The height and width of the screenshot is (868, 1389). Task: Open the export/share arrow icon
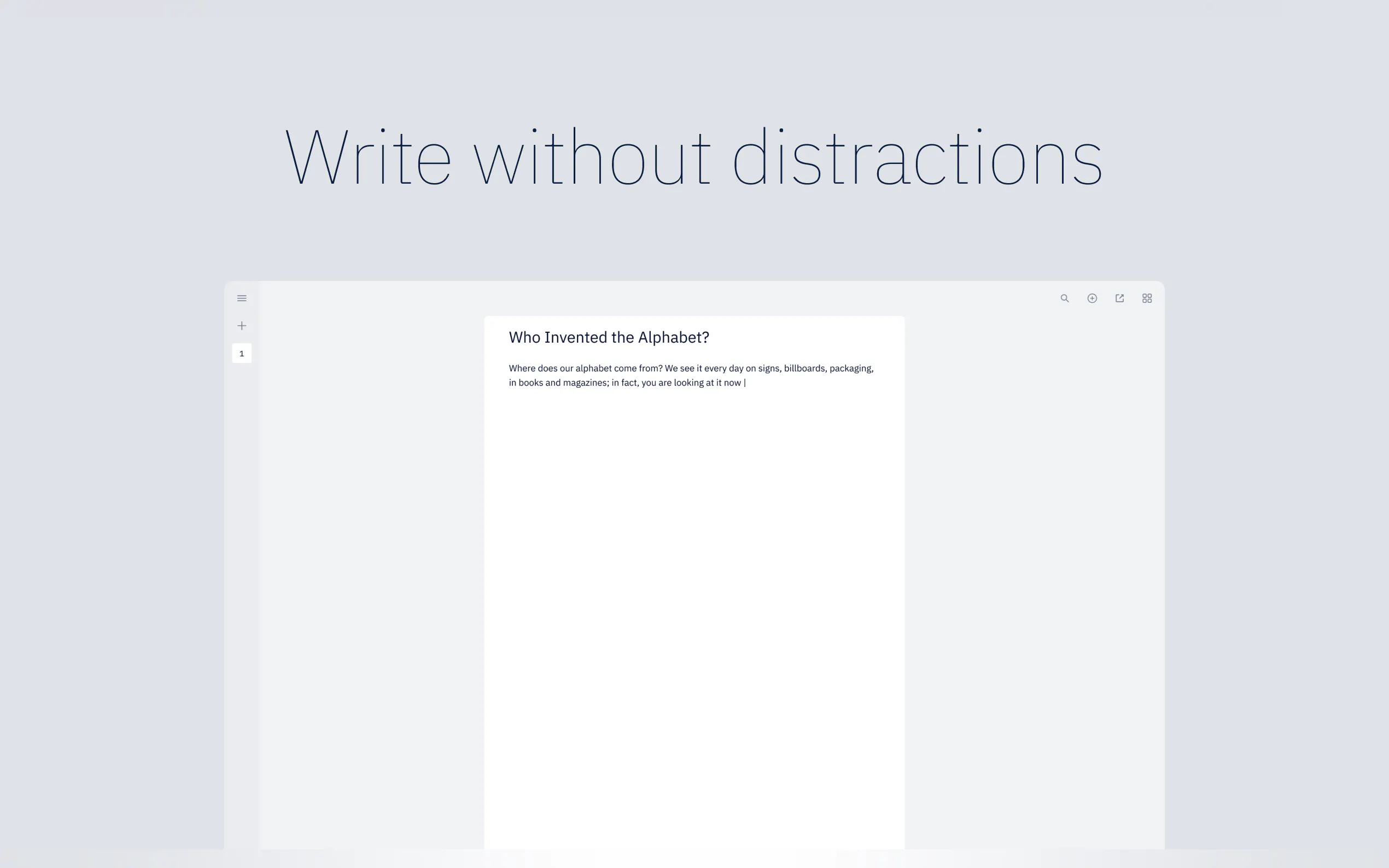point(1120,298)
